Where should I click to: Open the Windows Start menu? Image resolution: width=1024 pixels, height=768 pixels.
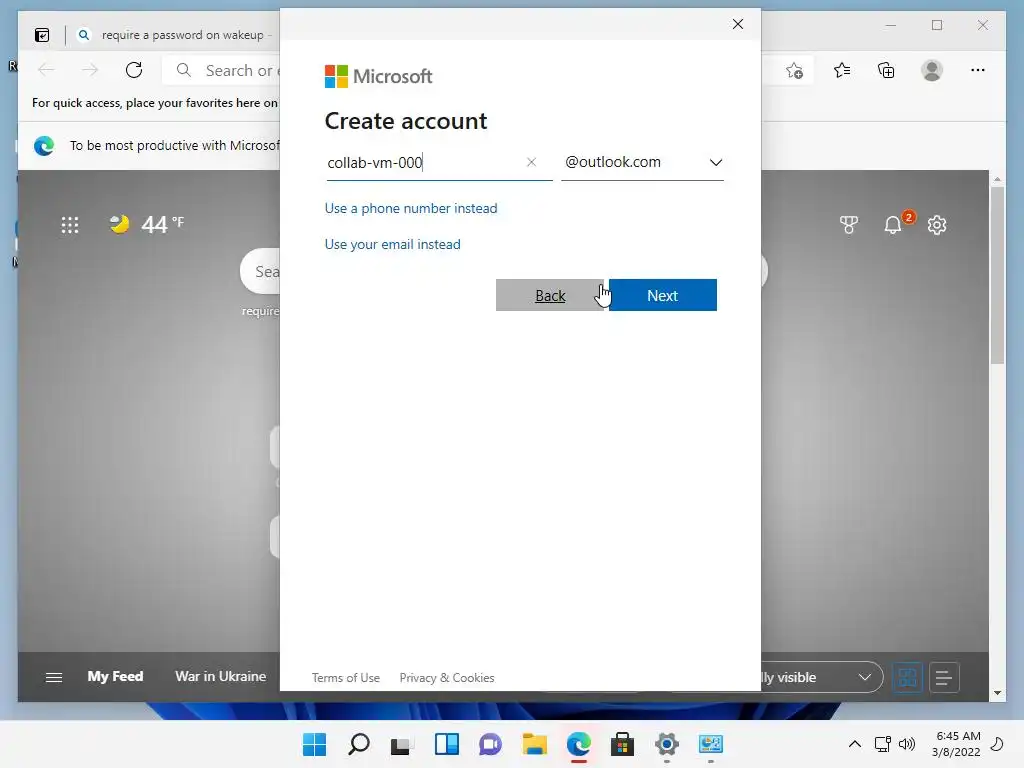(315, 744)
